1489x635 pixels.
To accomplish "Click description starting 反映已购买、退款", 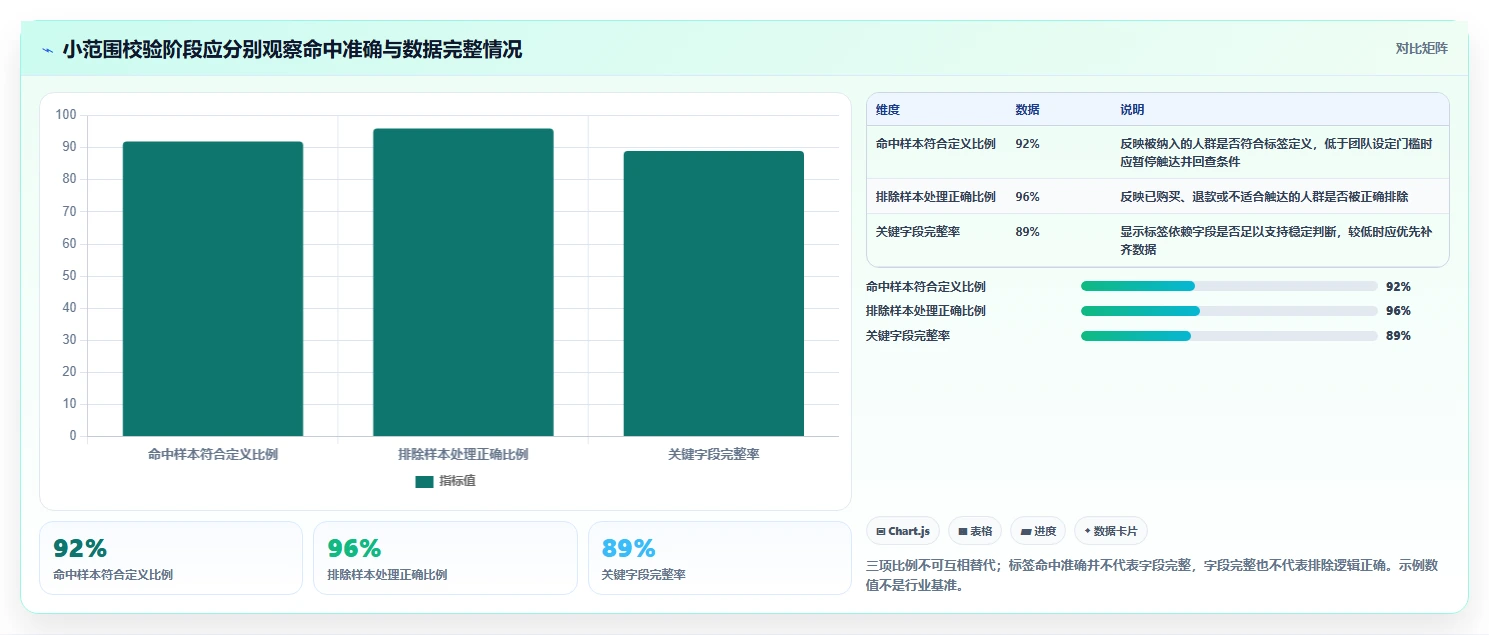I will (1265, 197).
